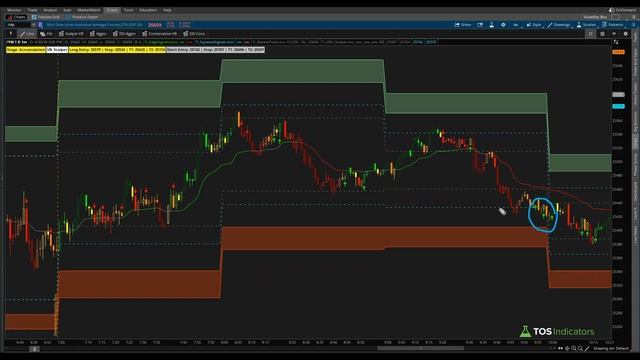Open the Tools tab
This screenshot has width=640, height=360.
click(x=129, y=10)
